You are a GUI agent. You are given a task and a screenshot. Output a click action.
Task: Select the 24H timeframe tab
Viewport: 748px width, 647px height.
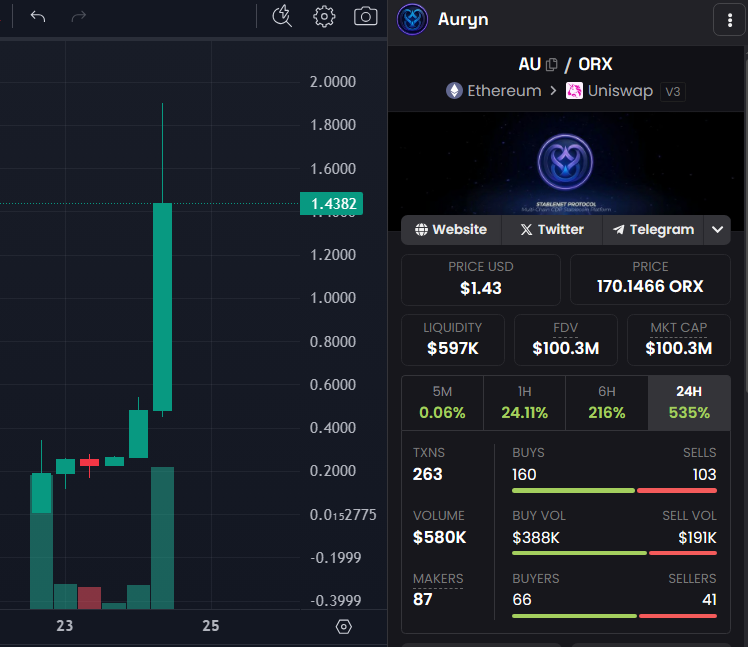tap(689, 403)
